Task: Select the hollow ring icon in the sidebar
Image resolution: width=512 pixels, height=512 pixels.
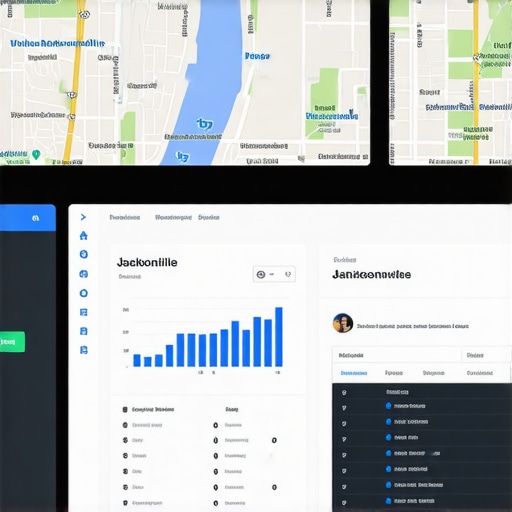Action: pyautogui.click(x=84, y=293)
